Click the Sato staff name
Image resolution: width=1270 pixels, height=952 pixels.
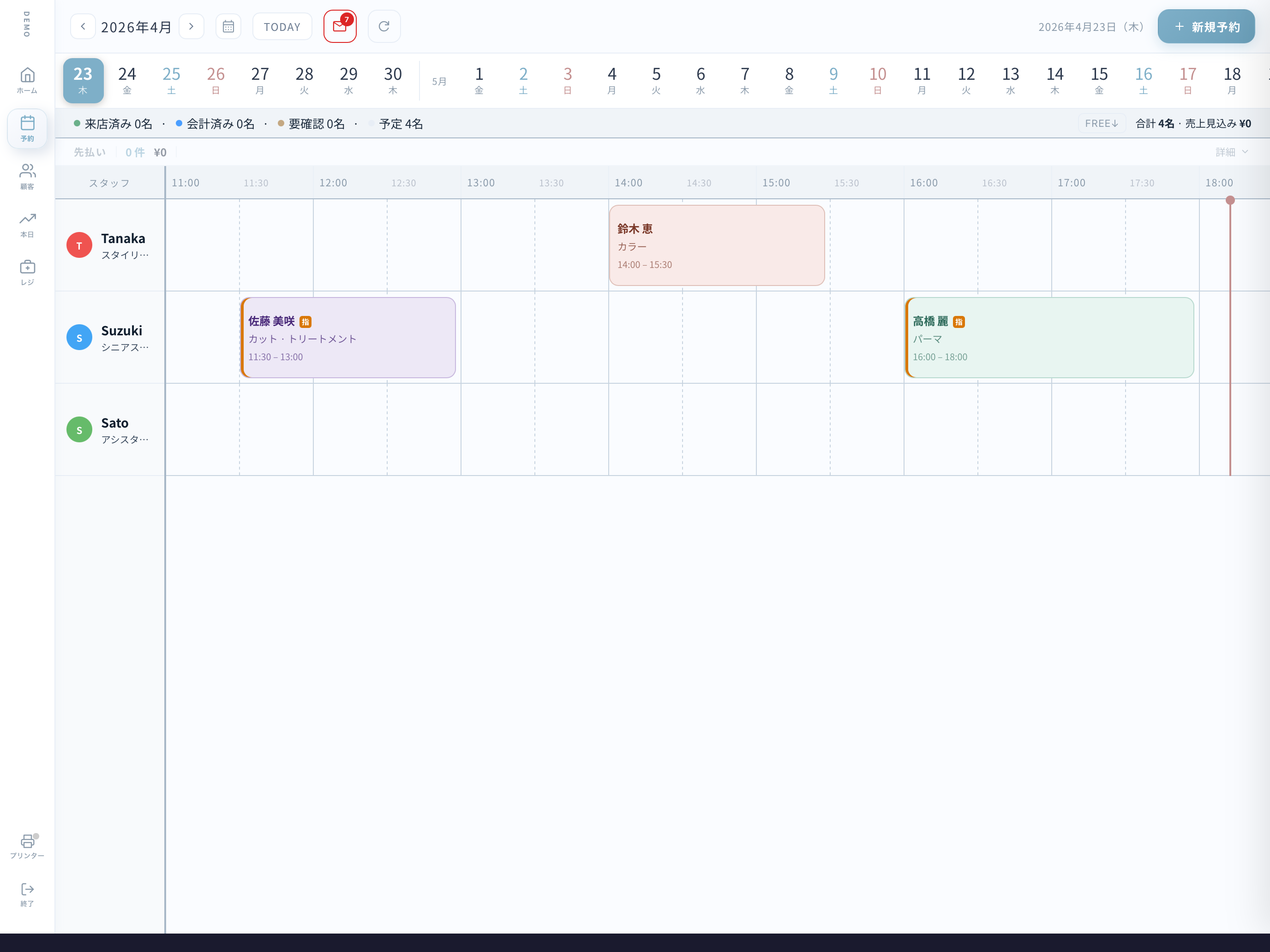[x=115, y=423]
